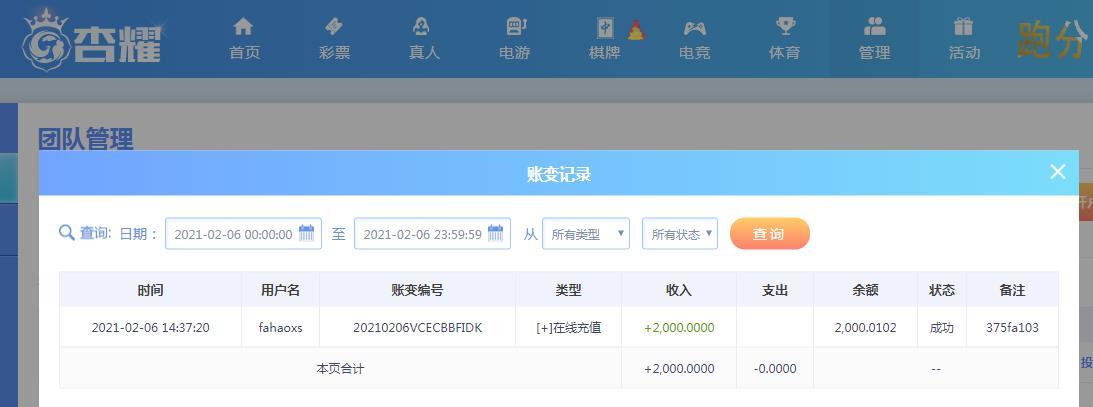Viewport: 1093px width, 407px height.
Task: Click the 余额 column header
Action: click(866, 290)
